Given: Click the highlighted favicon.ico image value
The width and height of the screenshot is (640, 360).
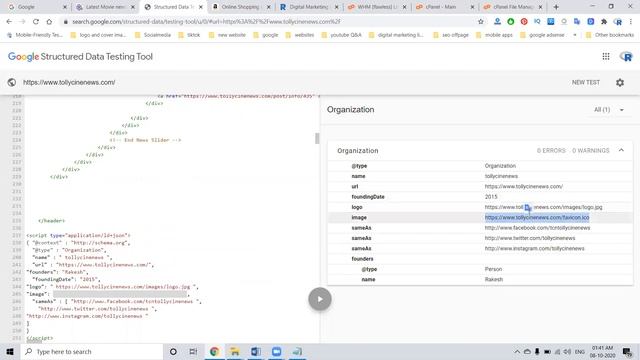Looking at the screenshot, I should [537, 218].
